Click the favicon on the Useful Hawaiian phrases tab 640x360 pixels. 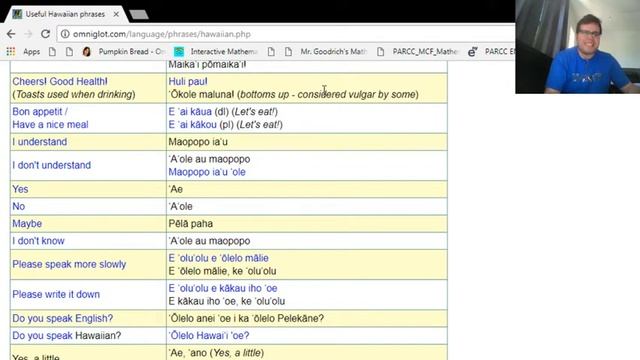[x=17, y=14]
